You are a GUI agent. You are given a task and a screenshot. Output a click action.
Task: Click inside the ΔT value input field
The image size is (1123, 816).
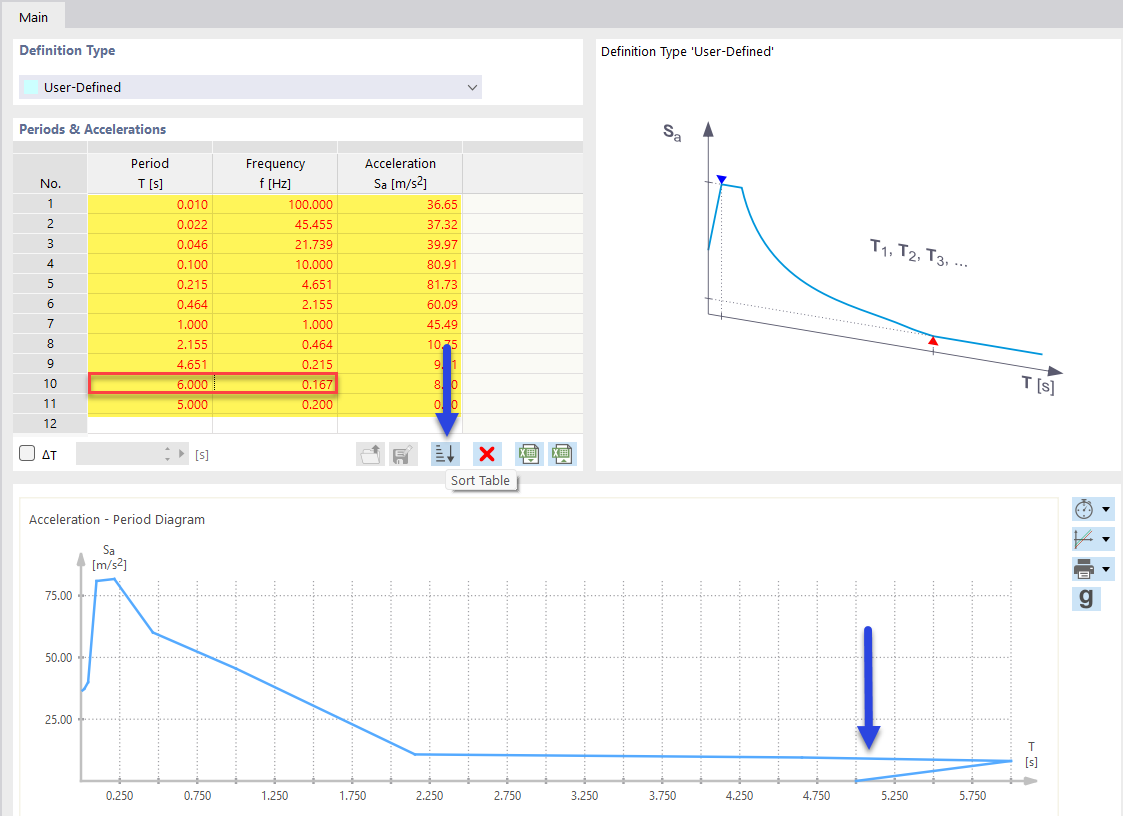pos(120,454)
